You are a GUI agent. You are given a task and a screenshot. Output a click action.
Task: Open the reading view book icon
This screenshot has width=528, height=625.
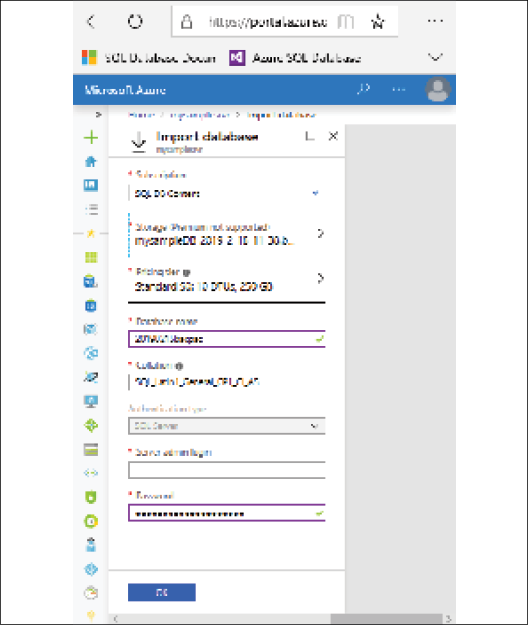tap(345, 22)
